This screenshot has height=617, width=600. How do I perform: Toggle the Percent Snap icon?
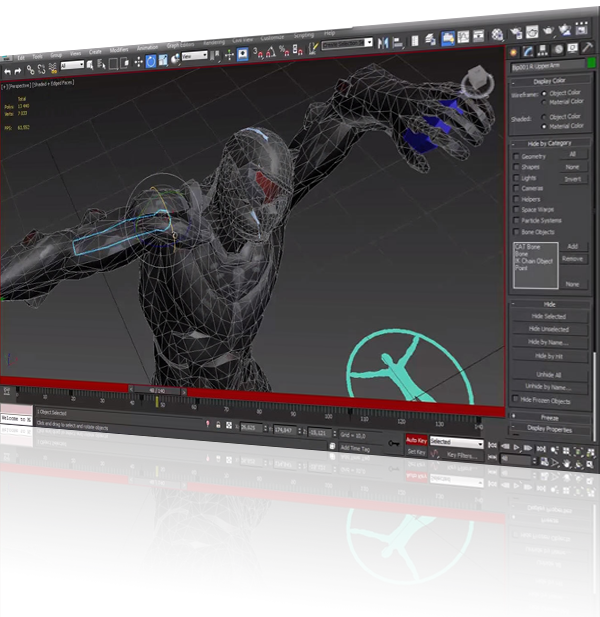pos(284,51)
